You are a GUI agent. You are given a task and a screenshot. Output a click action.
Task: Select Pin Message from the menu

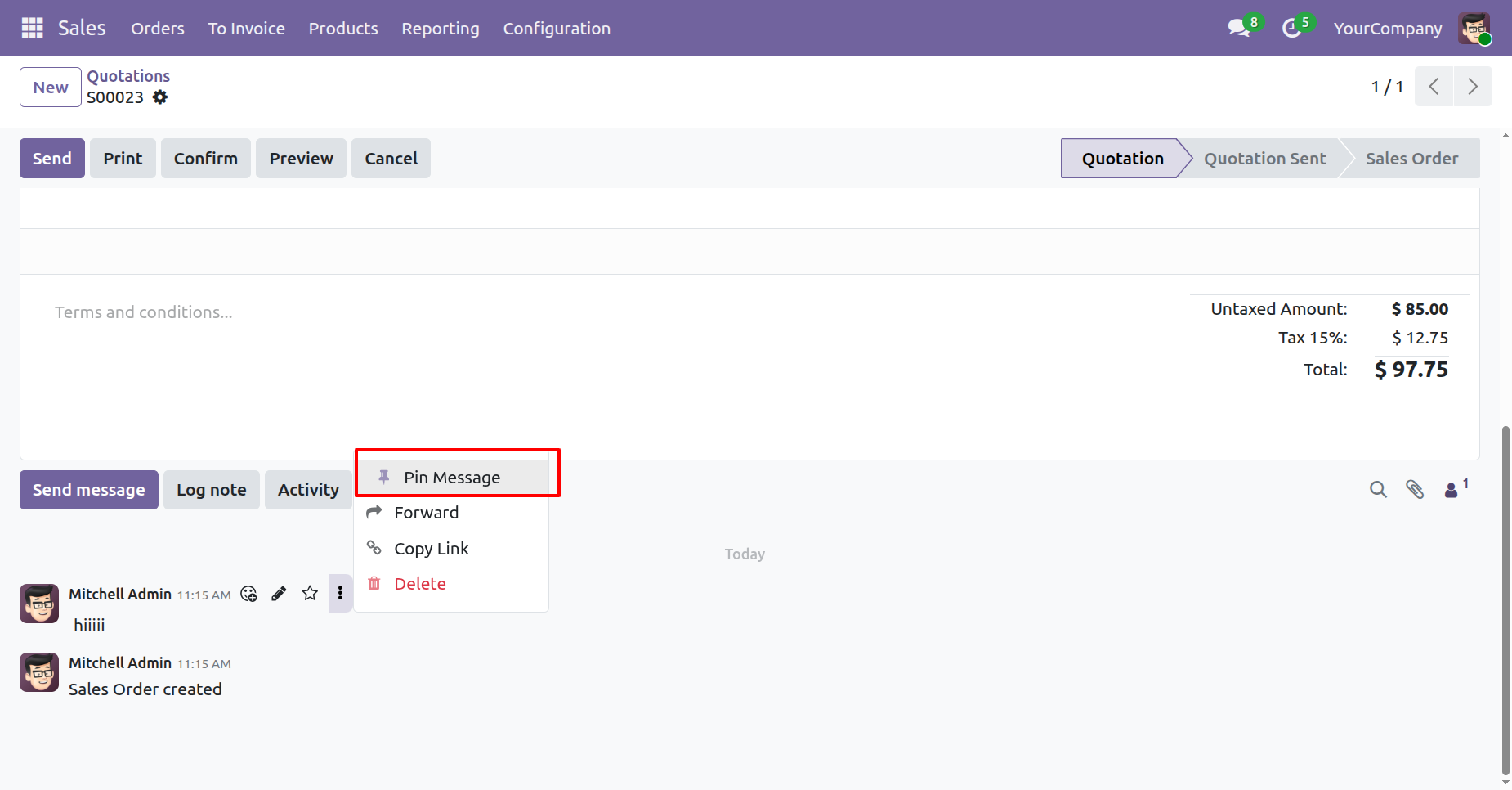451,478
